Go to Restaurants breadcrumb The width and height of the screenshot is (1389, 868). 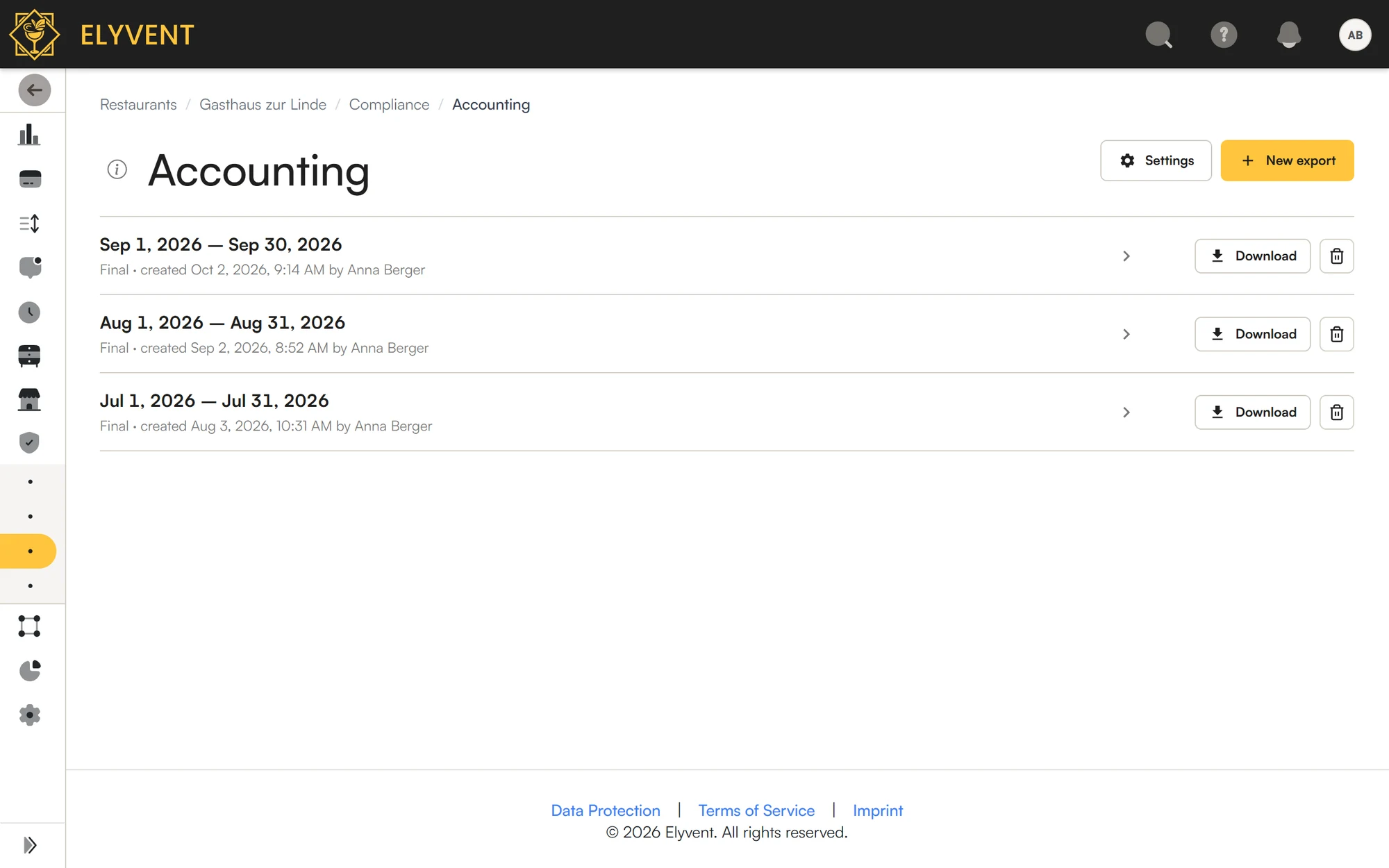pyautogui.click(x=138, y=104)
